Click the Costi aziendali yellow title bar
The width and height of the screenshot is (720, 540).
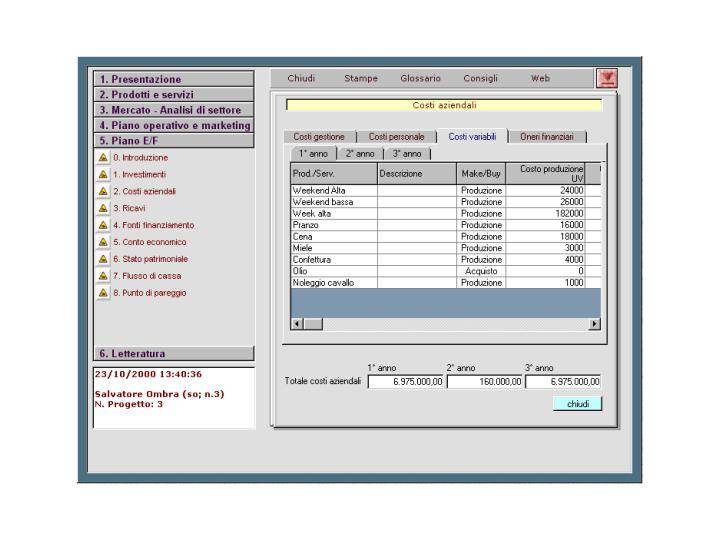point(444,105)
